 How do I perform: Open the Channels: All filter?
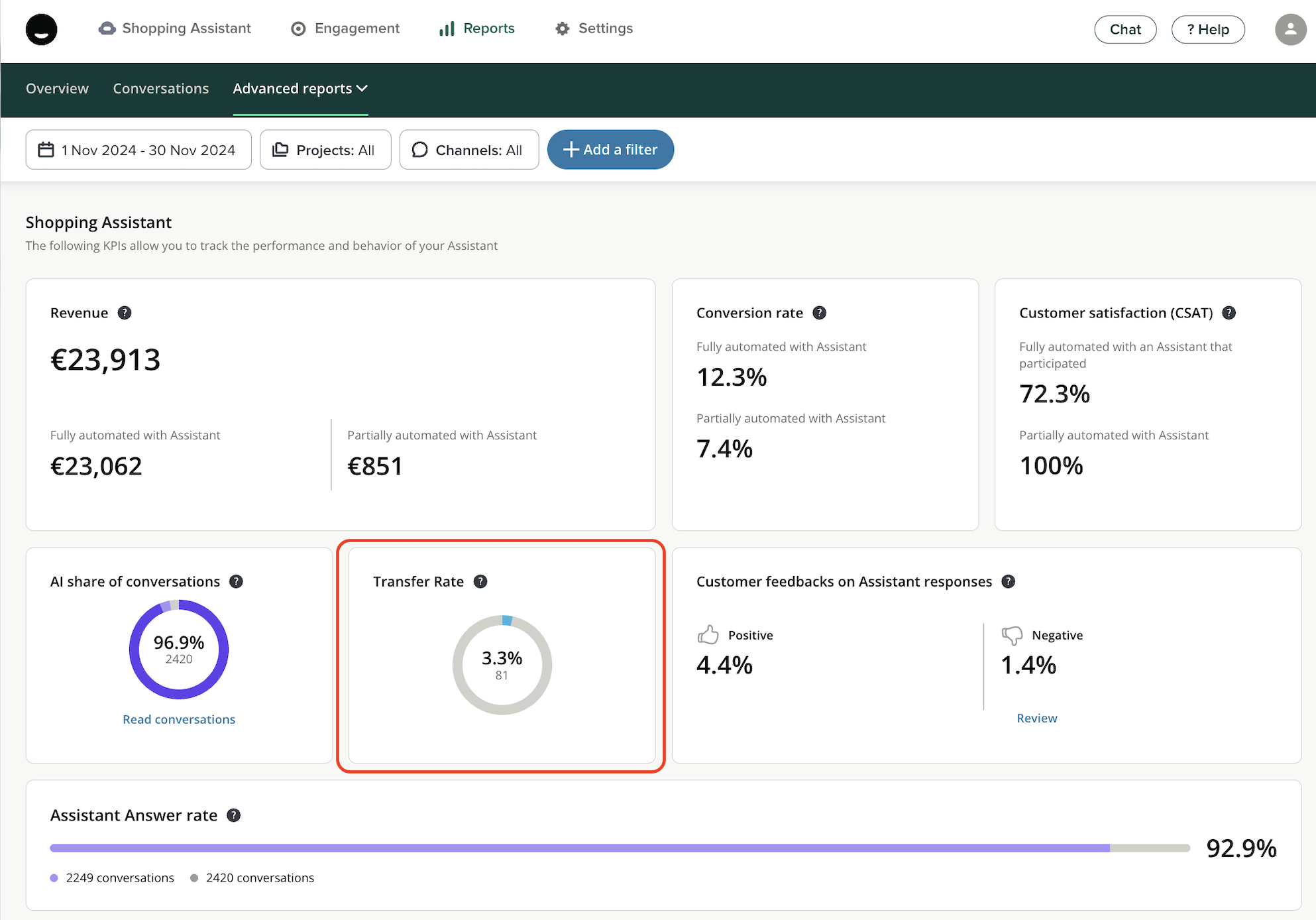468,150
